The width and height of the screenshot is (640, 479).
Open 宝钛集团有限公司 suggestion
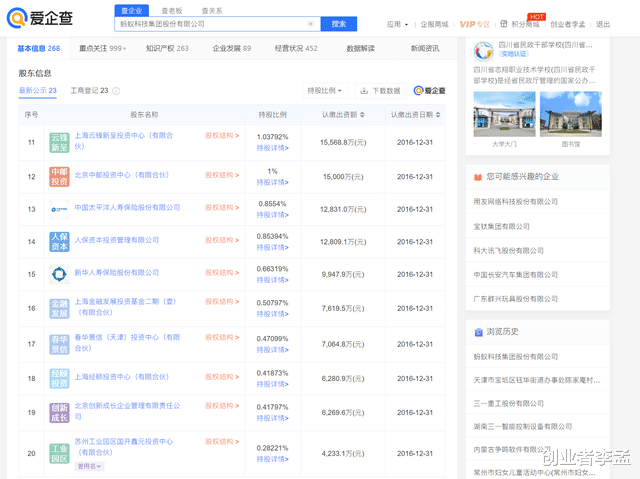501,226
